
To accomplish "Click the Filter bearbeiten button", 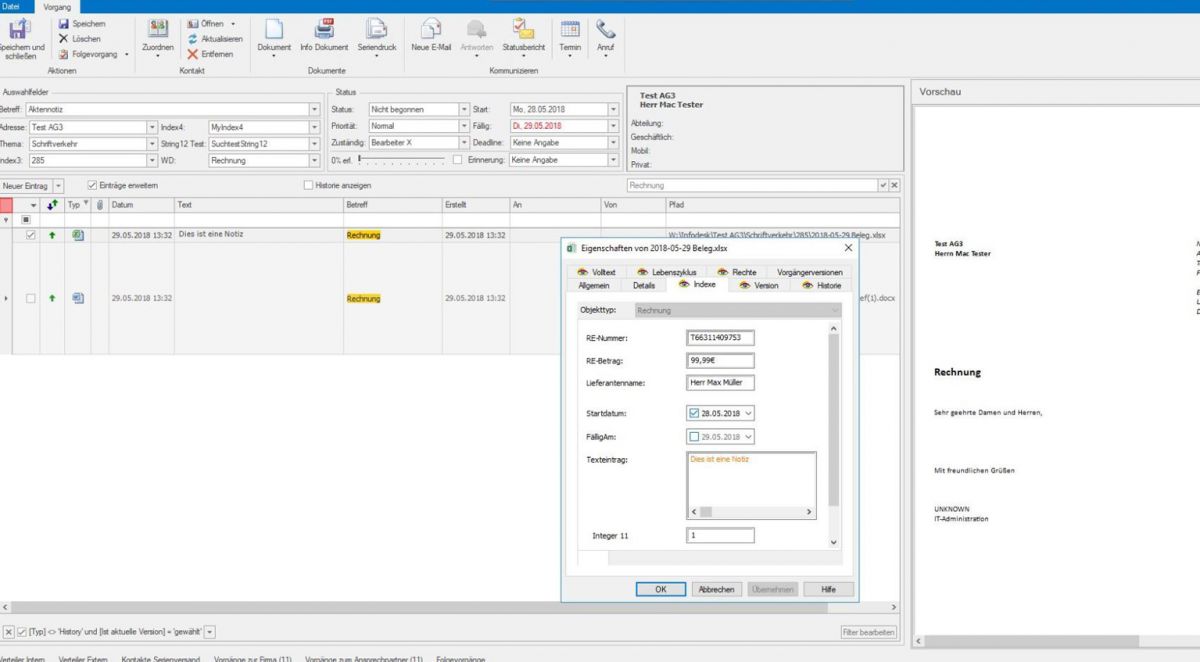I will point(868,632).
